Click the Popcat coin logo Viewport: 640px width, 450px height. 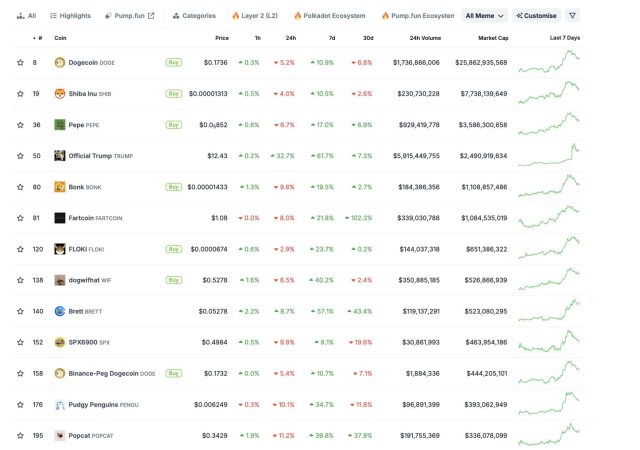click(60, 436)
